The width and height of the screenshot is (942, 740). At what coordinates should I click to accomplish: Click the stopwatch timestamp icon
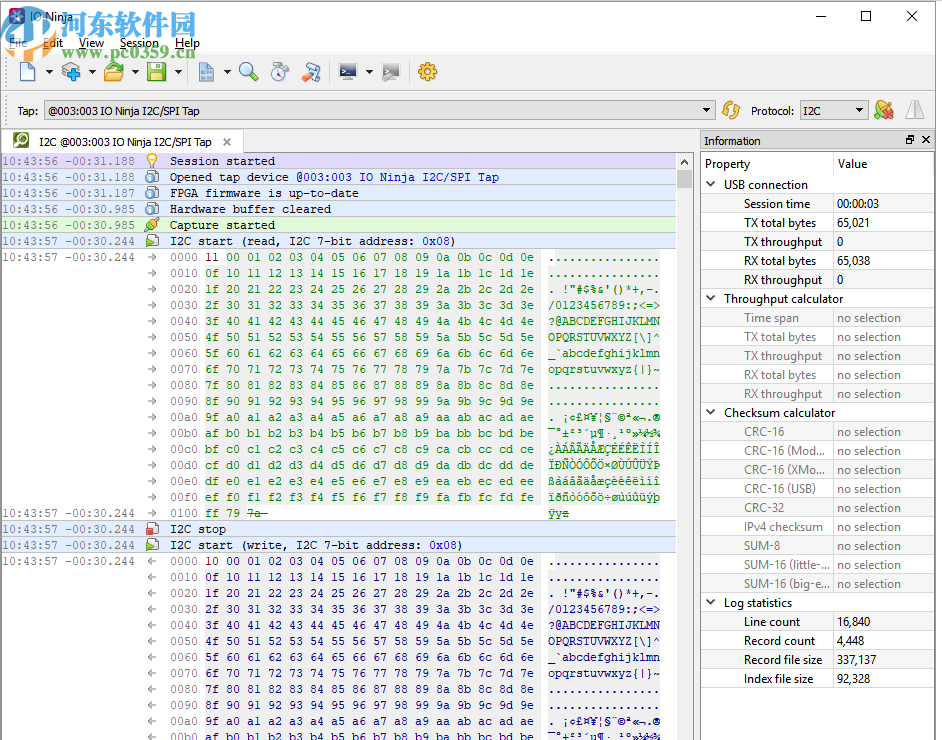click(280, 71)
